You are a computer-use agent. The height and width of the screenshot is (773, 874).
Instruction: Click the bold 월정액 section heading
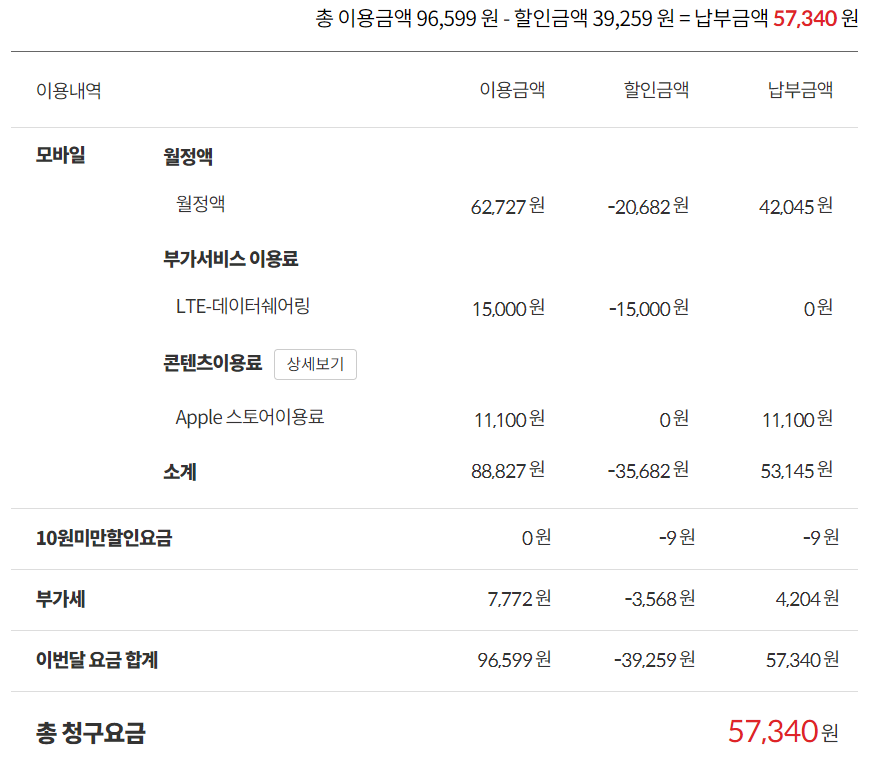click(x=188, y=157)
